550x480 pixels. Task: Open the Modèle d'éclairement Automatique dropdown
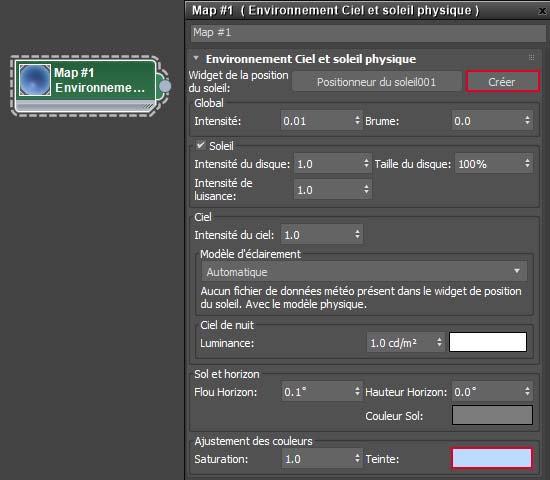coord(364,271)
